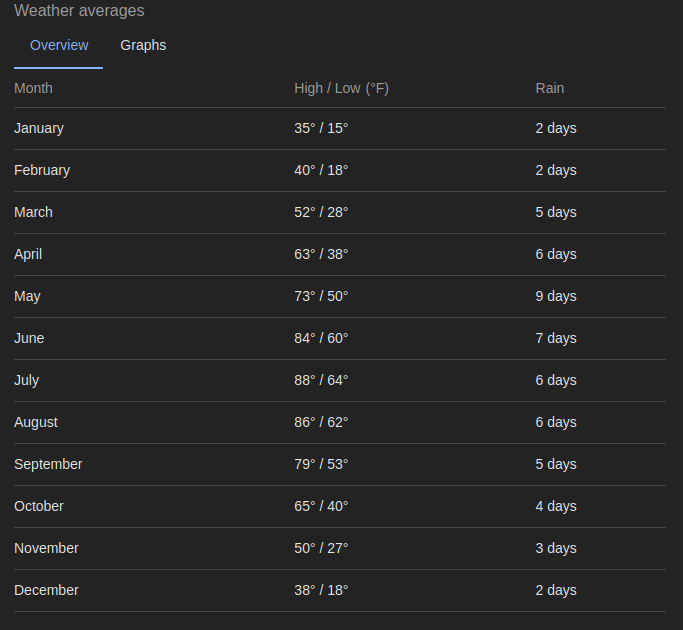Click March's '5 days' rain value

(556, 212)
